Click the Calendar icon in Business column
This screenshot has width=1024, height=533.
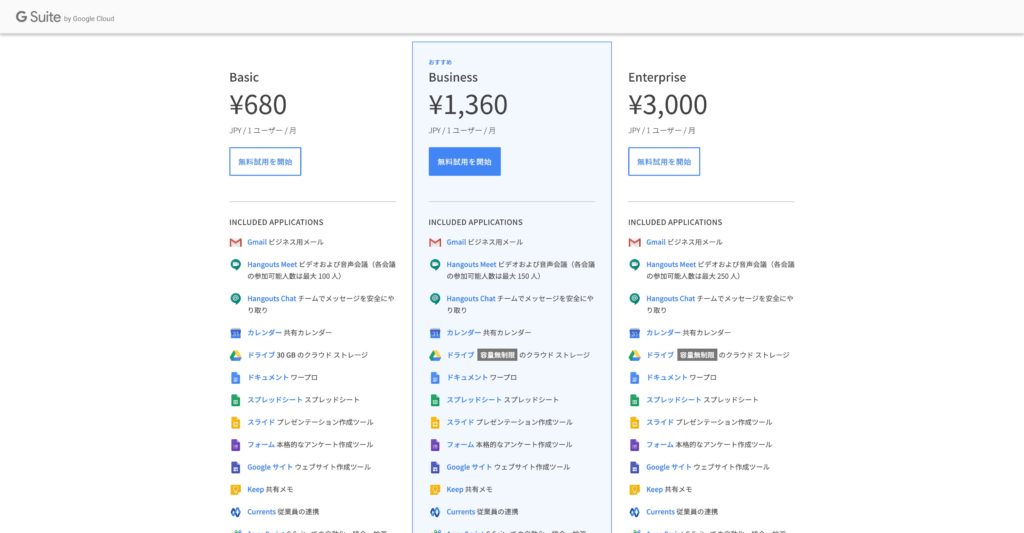coord(435,333)
